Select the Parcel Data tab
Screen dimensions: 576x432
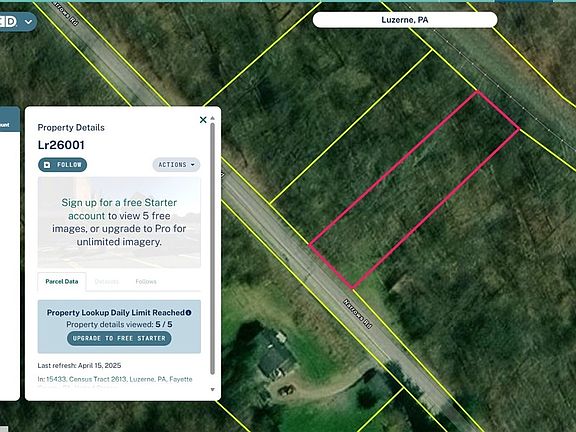click(62, 282)
